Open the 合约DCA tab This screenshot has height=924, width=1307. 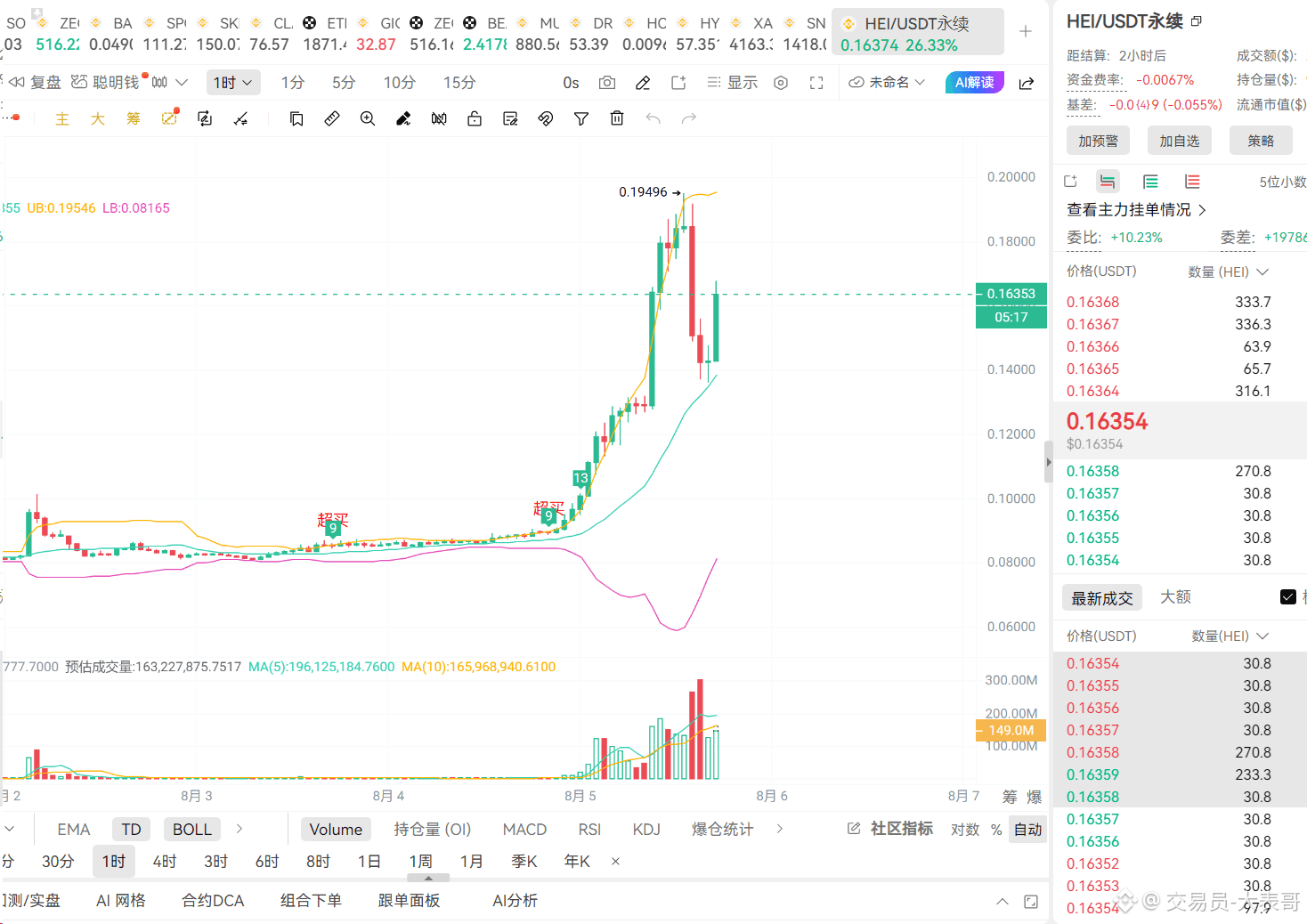coord(213,901)
